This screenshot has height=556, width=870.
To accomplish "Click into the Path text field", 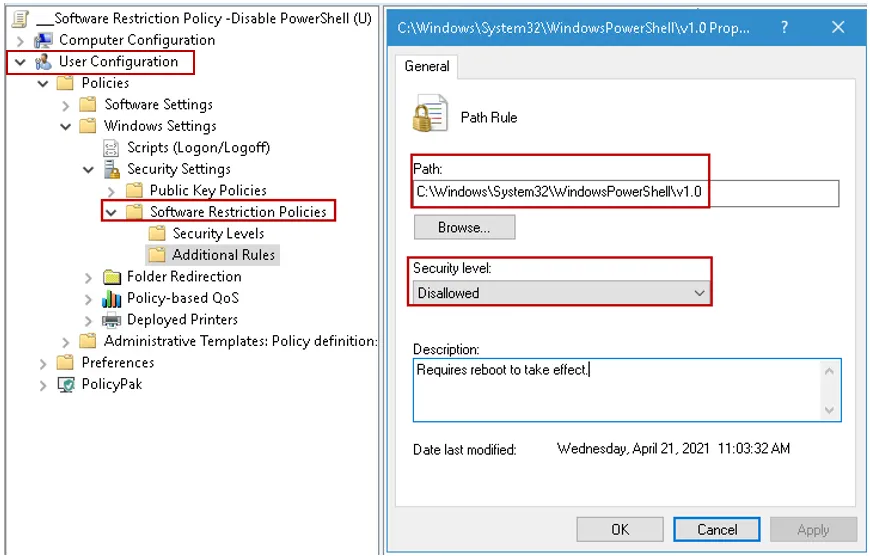I will click(625, 192).
